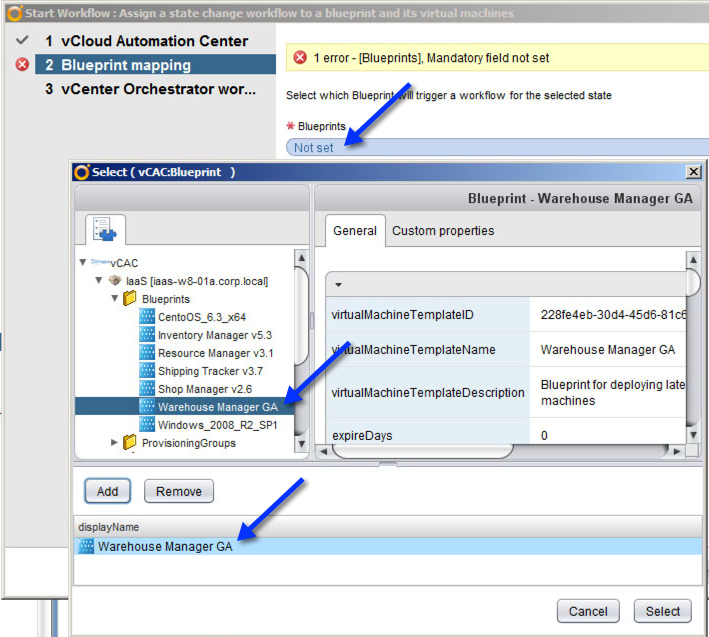Viewport: 709px width, 637px height.
Task: Click the Resource Manager v3.1 blueprint icon
Action: tap(147, 353)
